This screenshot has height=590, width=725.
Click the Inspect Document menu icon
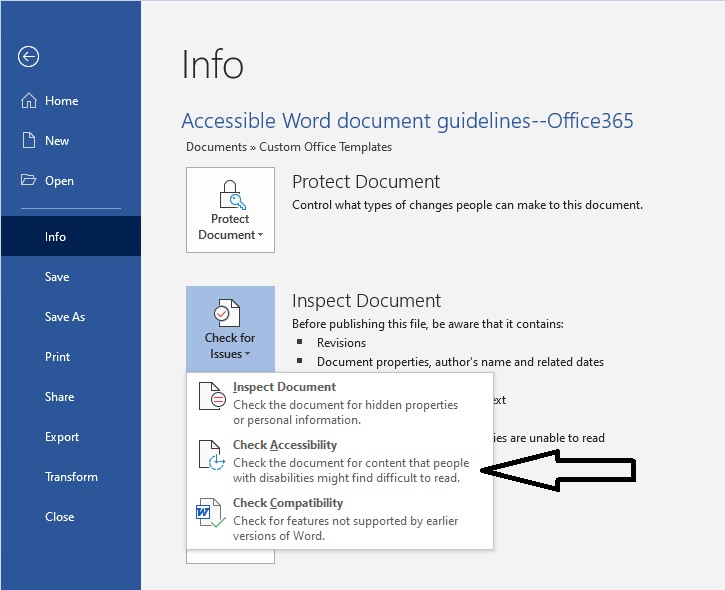coord(212,396)
